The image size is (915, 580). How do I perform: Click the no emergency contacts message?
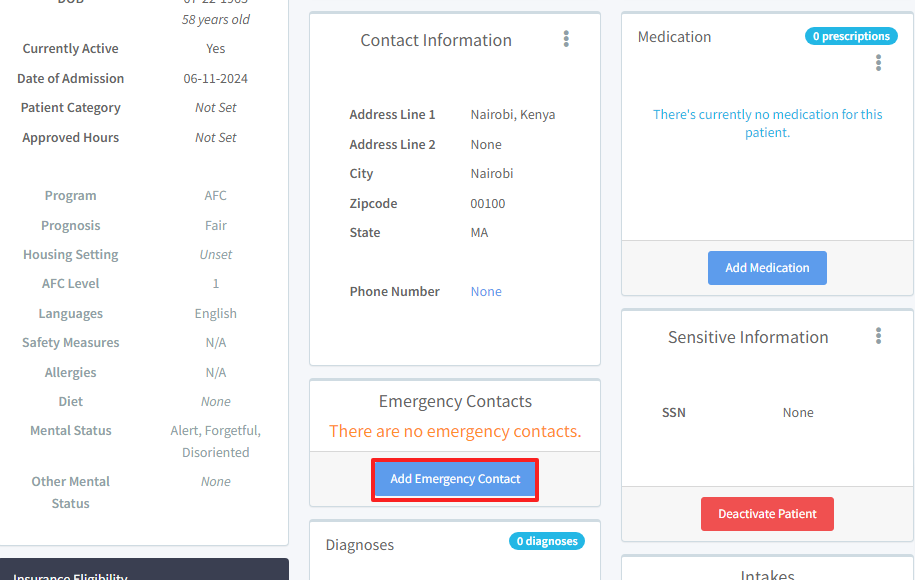tap(455, 432)
